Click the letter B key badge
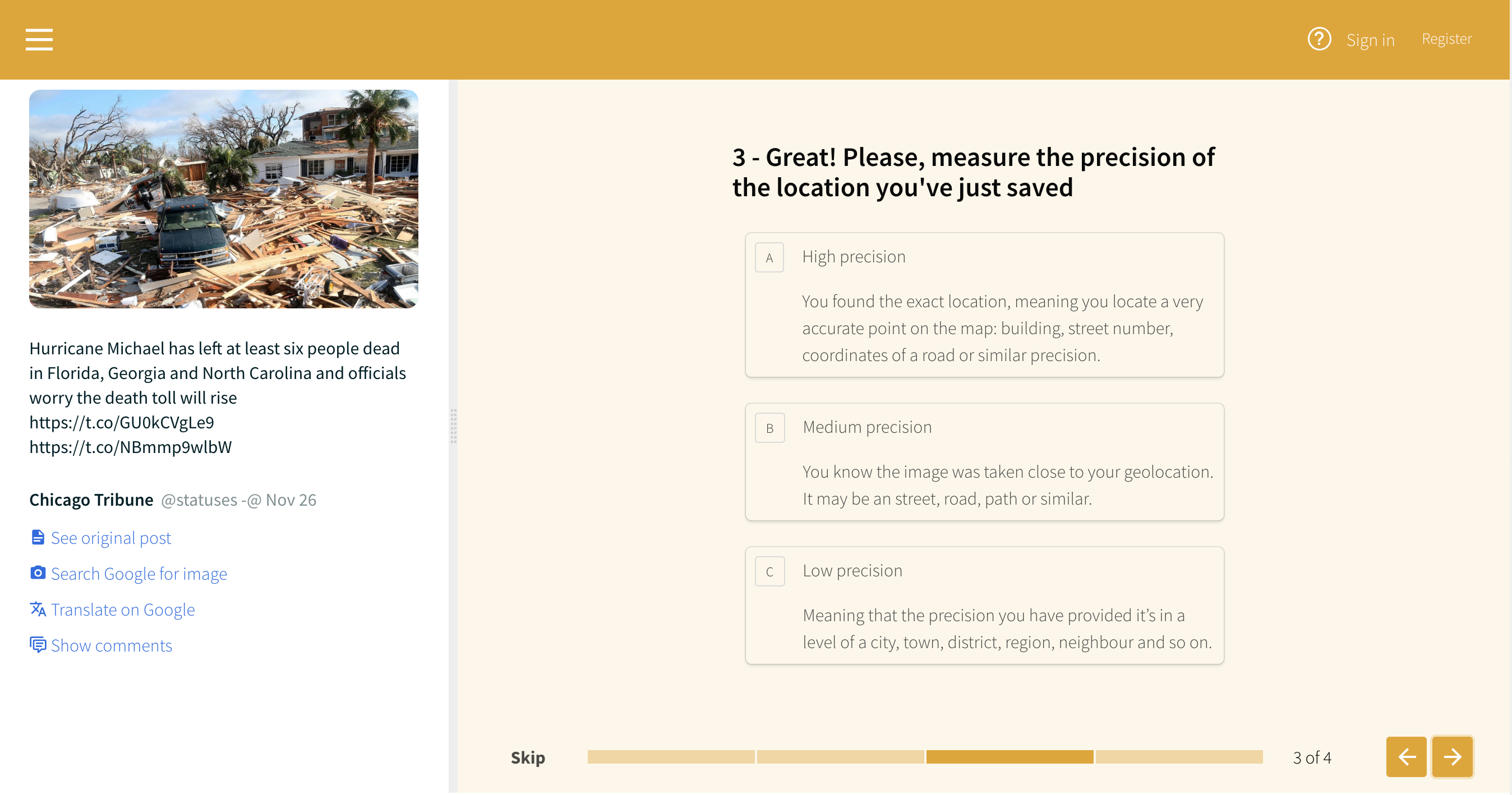Viewport: 1512px width, 795px height. pos(769,428)
